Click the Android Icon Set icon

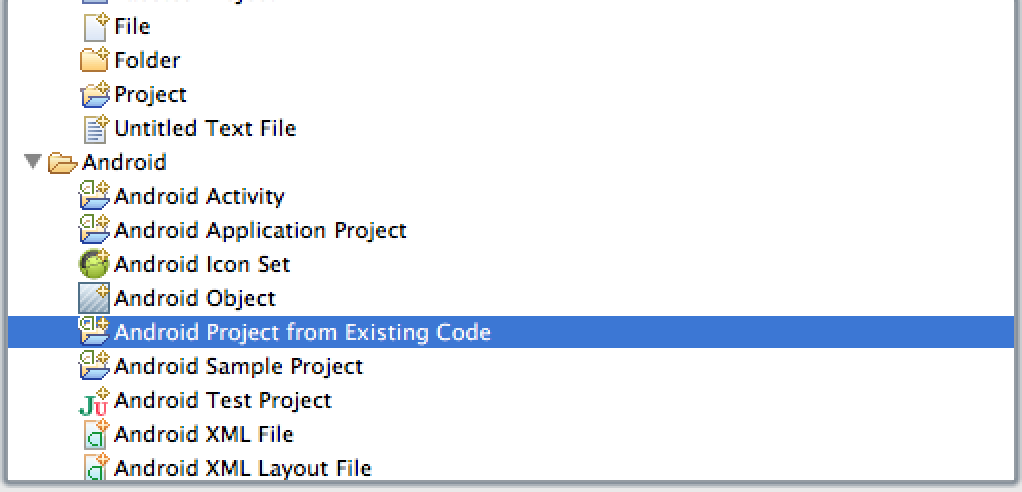coord(95,264)
